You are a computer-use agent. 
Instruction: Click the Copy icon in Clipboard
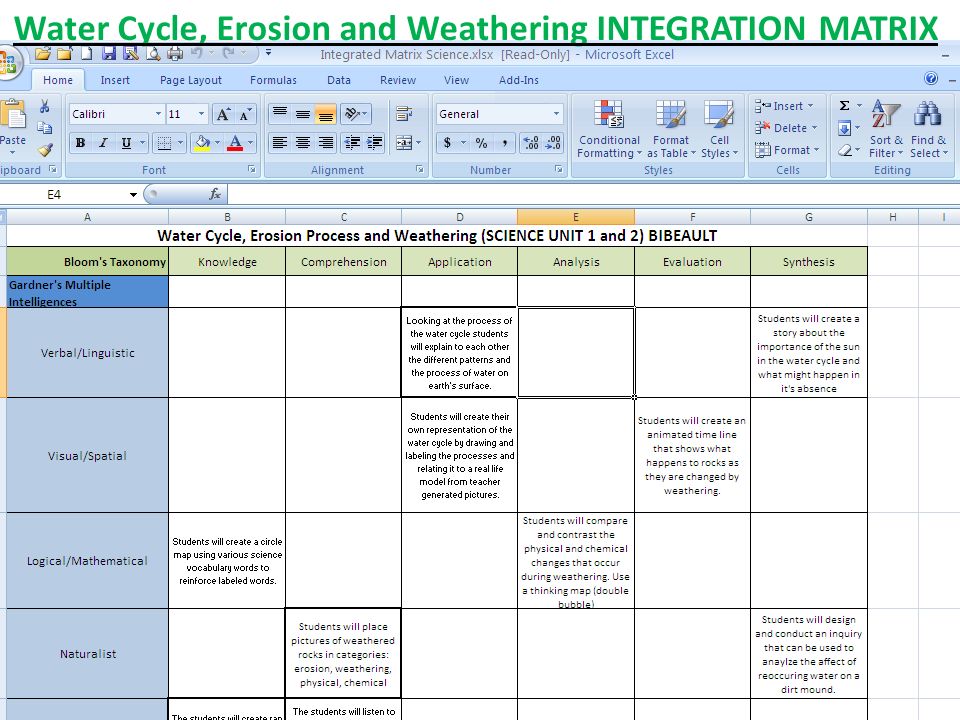pos(44,128)
